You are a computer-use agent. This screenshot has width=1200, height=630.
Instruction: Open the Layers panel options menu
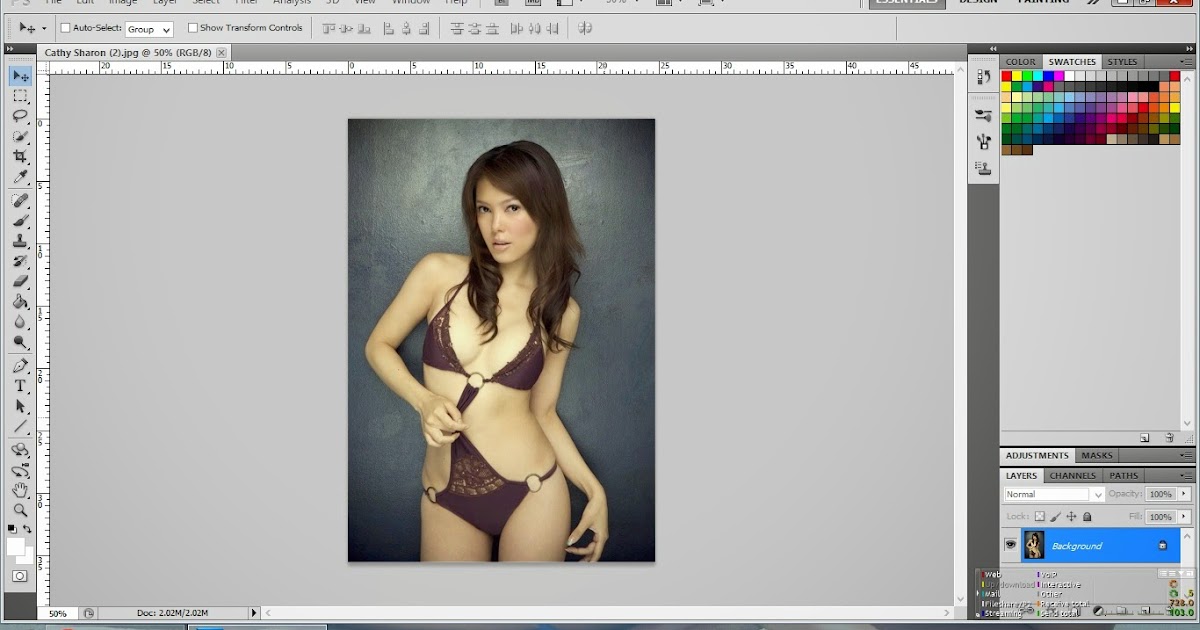coord(1185,476)
